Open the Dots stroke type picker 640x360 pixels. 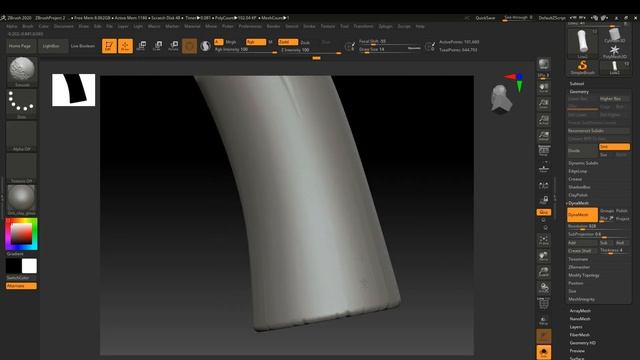pyautogui.click(x=22, y=104)
